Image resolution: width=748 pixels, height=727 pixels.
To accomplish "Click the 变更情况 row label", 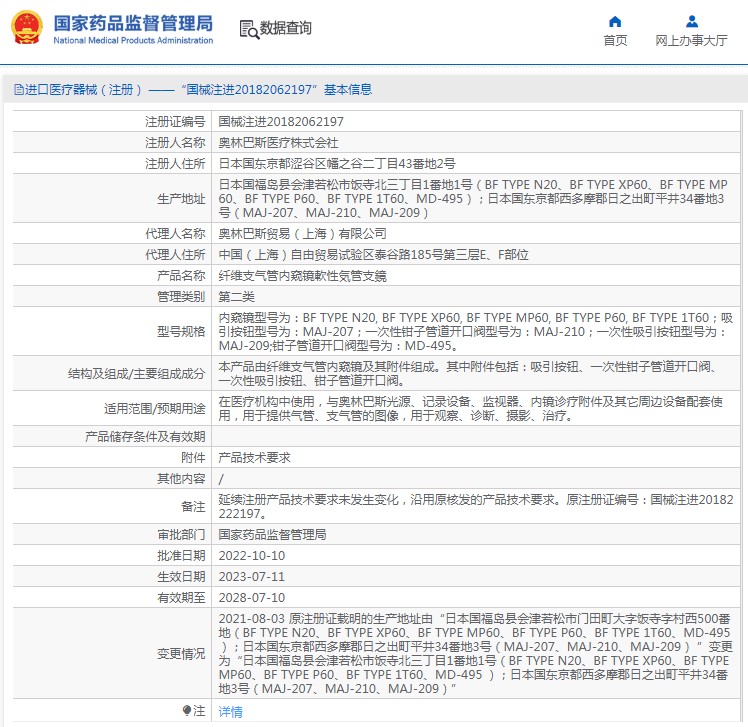I will point(181,654).
